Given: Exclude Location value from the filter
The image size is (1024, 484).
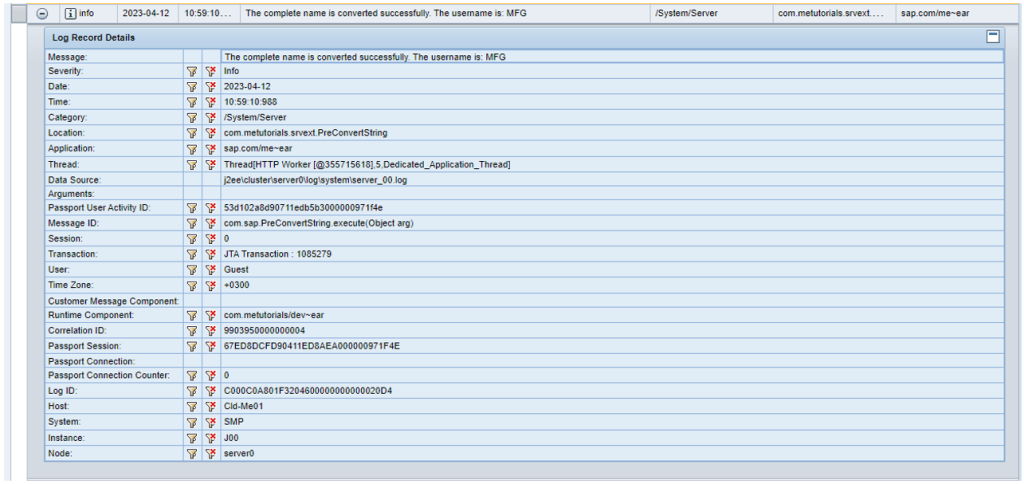Looking at the screenshot, I should coord(211,133).
